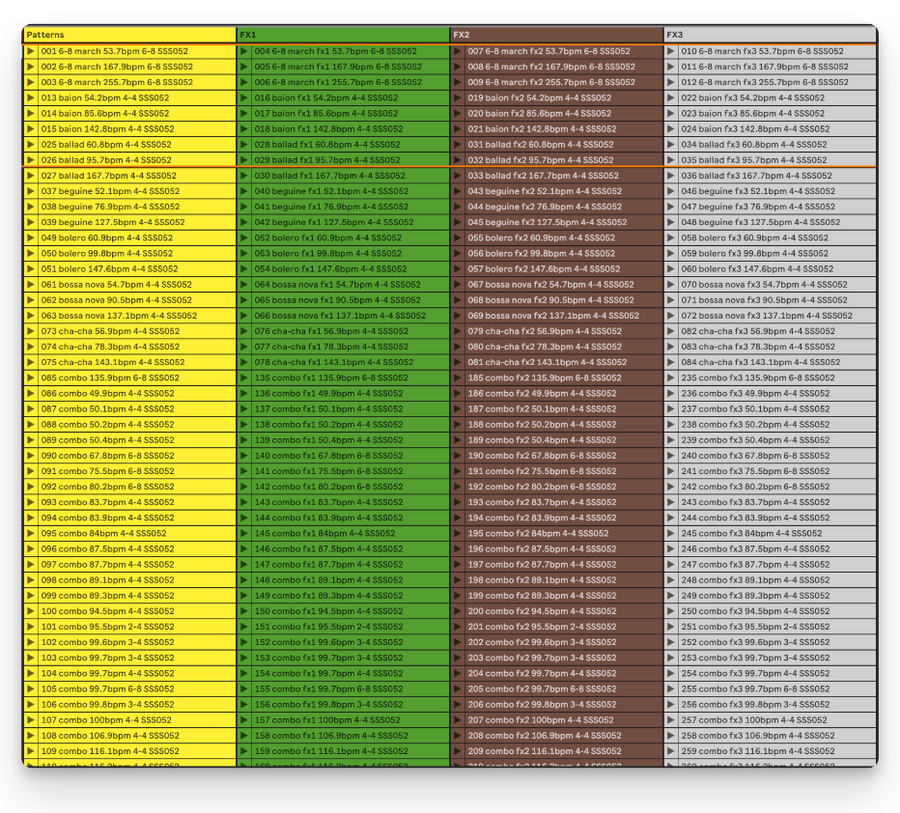Select clip name '159 combo fx1 116.1bpm 4-4 SSS052'
This screenshot has width=900, height=813.
coord(331,751)
